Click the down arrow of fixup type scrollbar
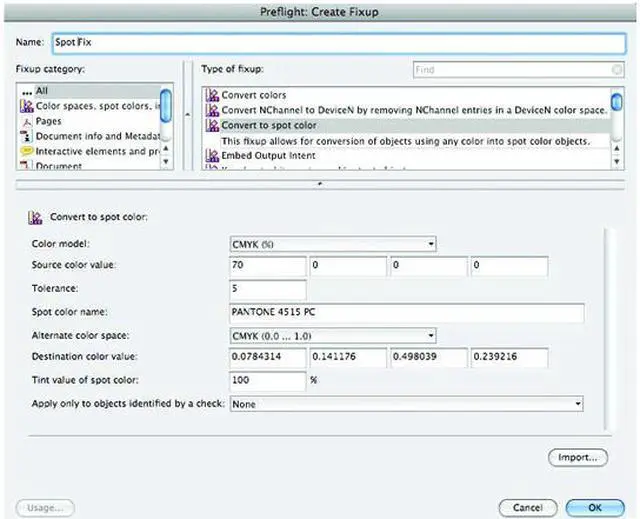Viewport: 640px width, 519px height. coord(617,162)
